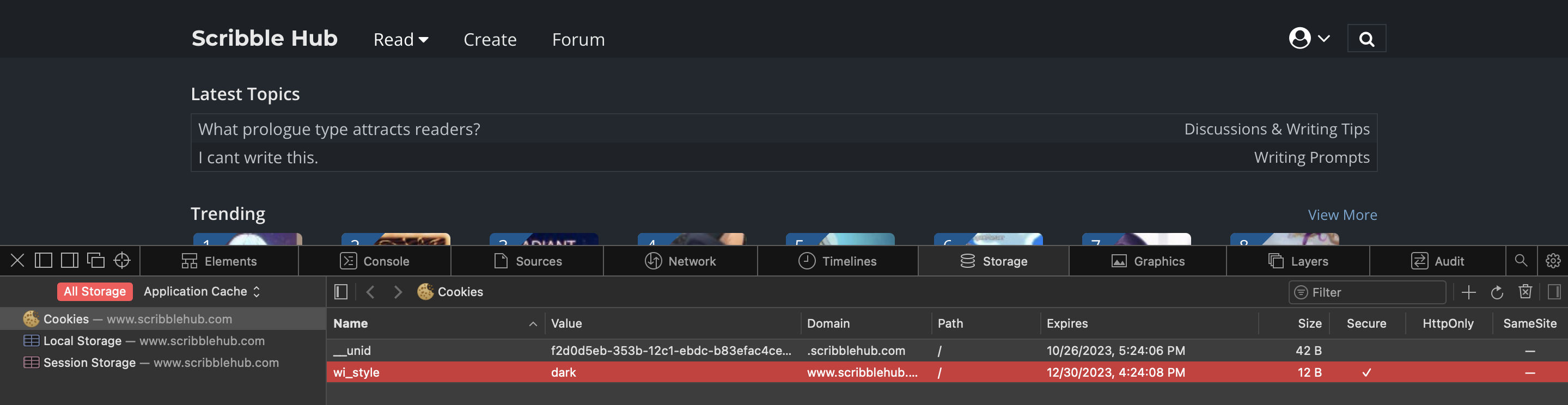Toggle the Secure checkmark on wi_style cookie
The width and height of the screenshot is (1568, 405).
click(x=1366, y=372)
